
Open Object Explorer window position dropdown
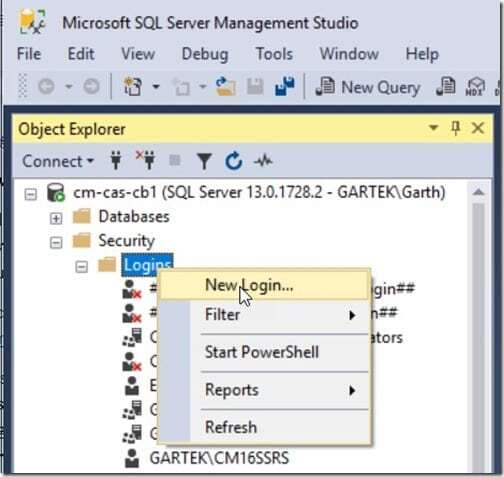(433, 128)
